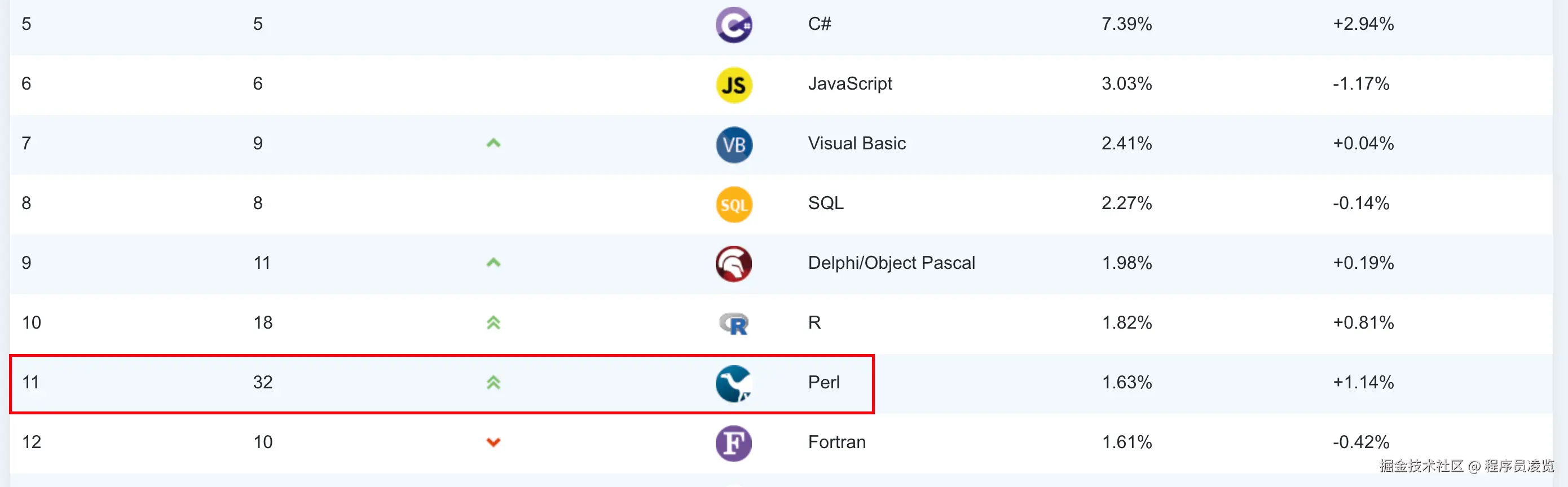The image size is (1568, 487).
Task: Click the double up arrow in R row
Action: point(493,323)
